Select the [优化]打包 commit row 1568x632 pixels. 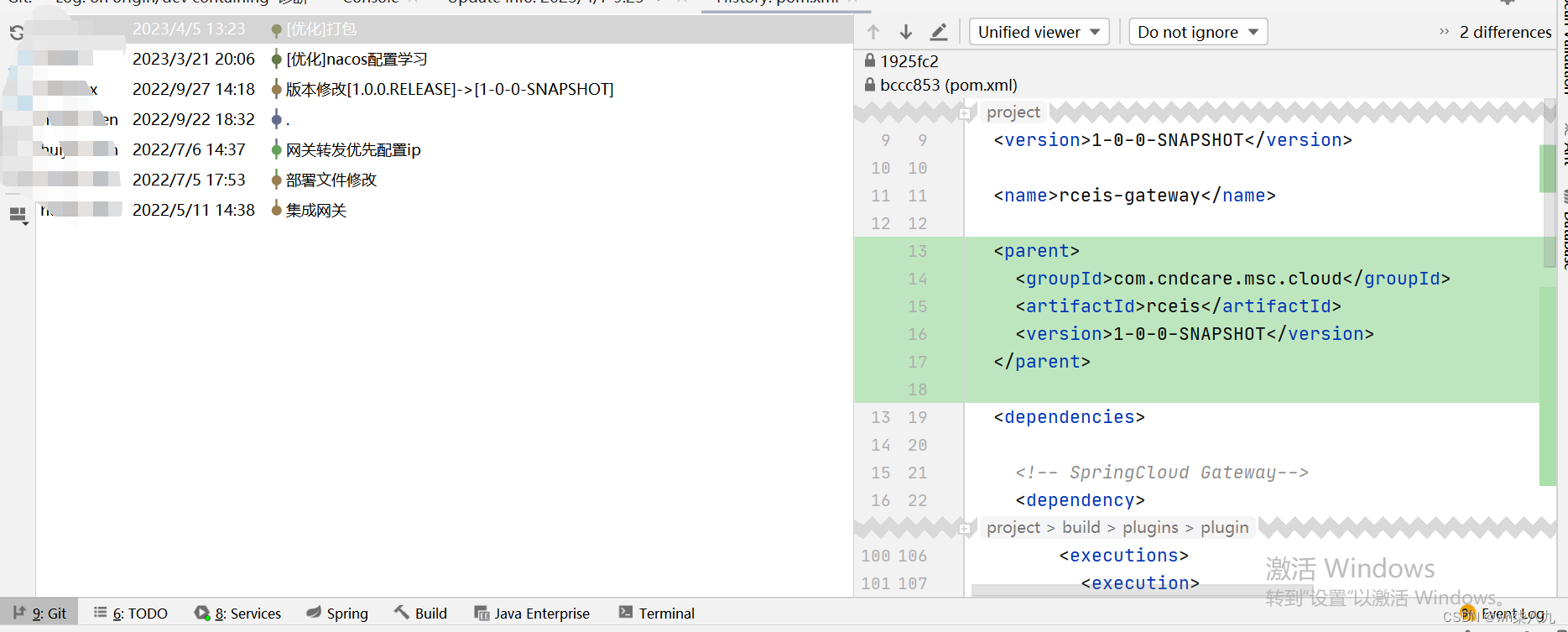[x=445, y=29]
